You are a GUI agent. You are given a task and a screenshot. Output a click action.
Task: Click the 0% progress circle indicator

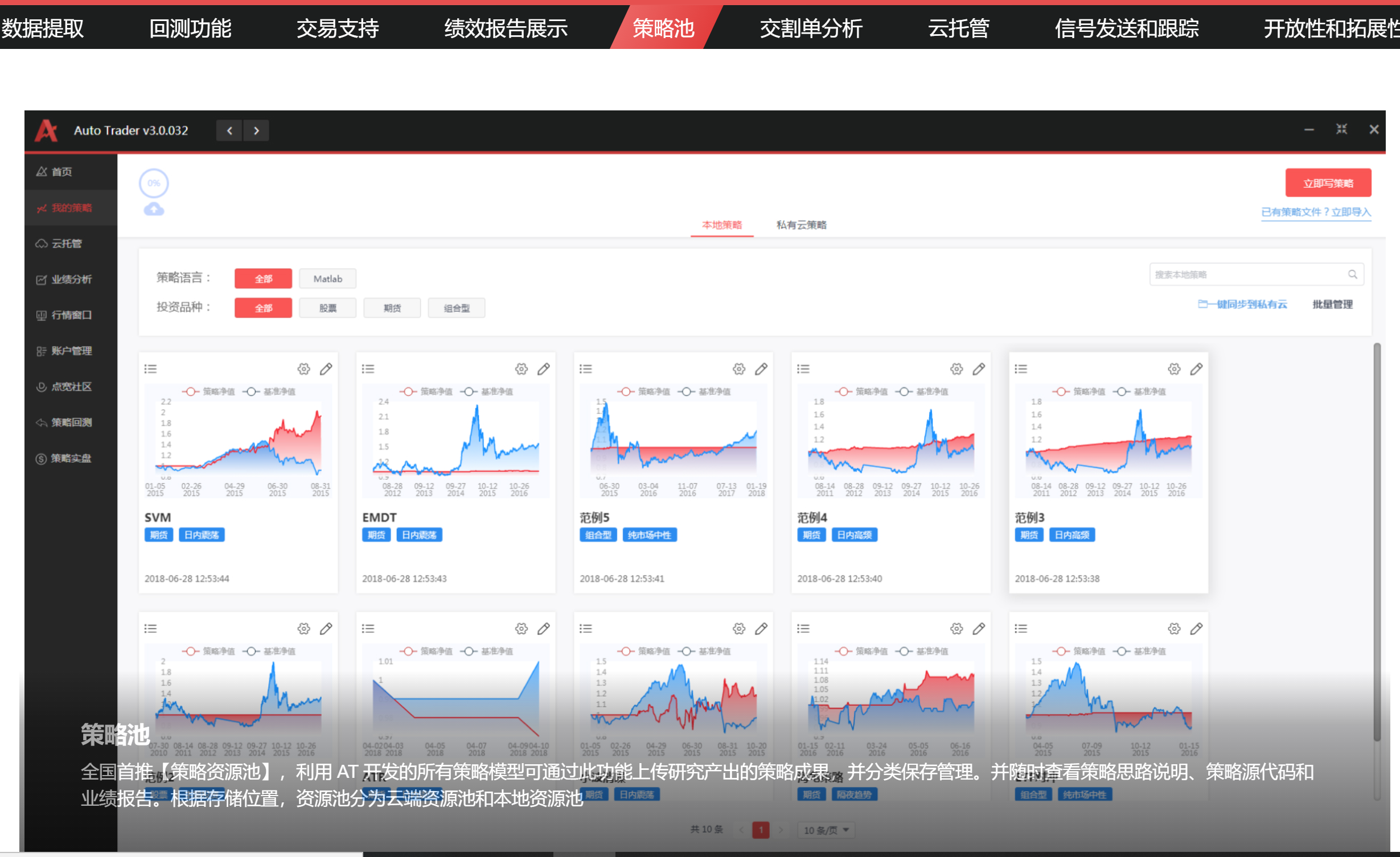pyautogui.click(x=154, y=183)
